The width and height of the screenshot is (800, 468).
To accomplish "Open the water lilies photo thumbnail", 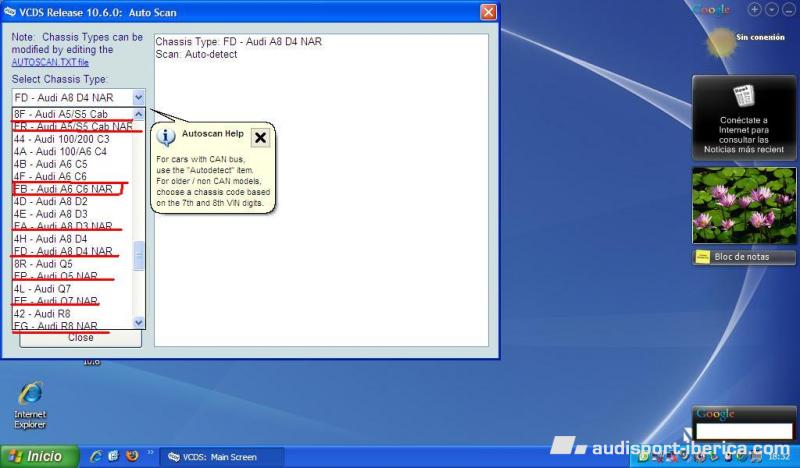I will tap(744, 205).
